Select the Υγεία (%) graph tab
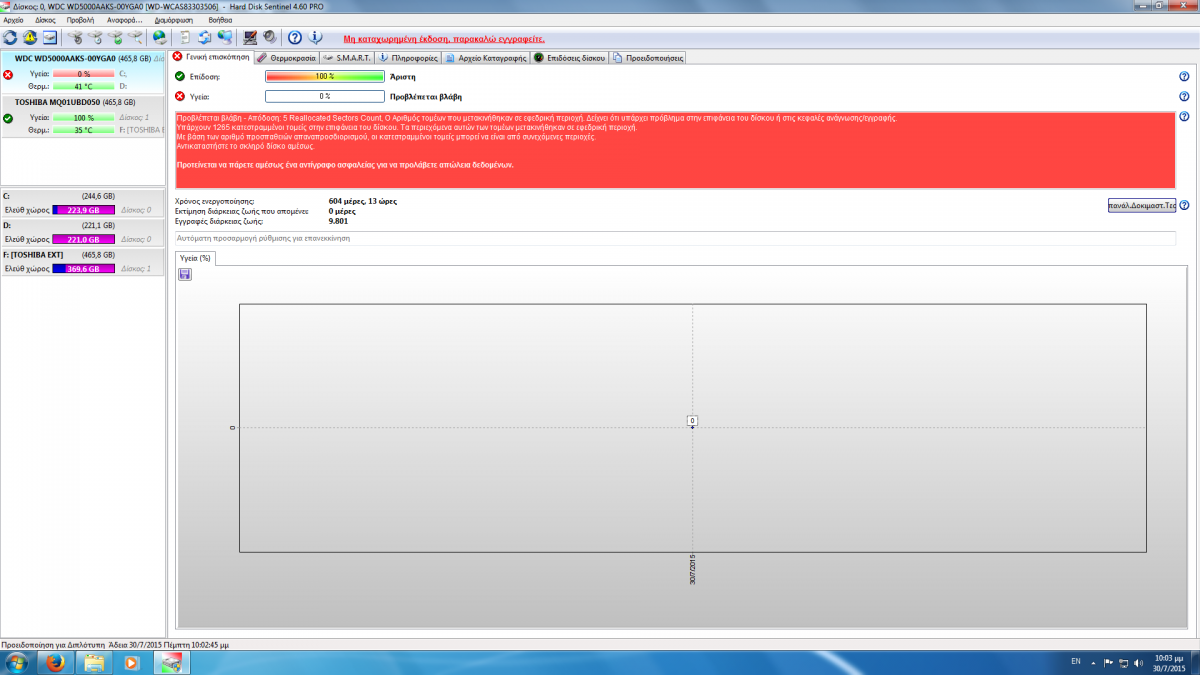The height and width of the screenshot is (675, 1200). [x=195, y=258]
